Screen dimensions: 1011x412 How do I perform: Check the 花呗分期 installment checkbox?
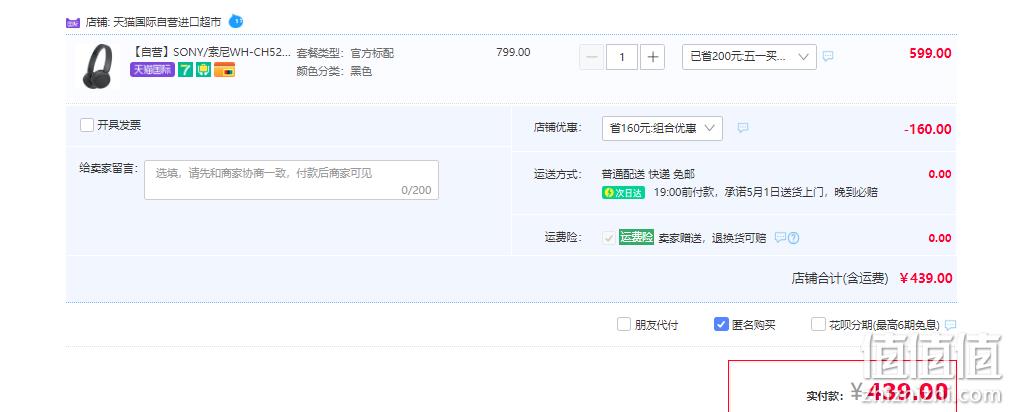[x=818, y=324]
